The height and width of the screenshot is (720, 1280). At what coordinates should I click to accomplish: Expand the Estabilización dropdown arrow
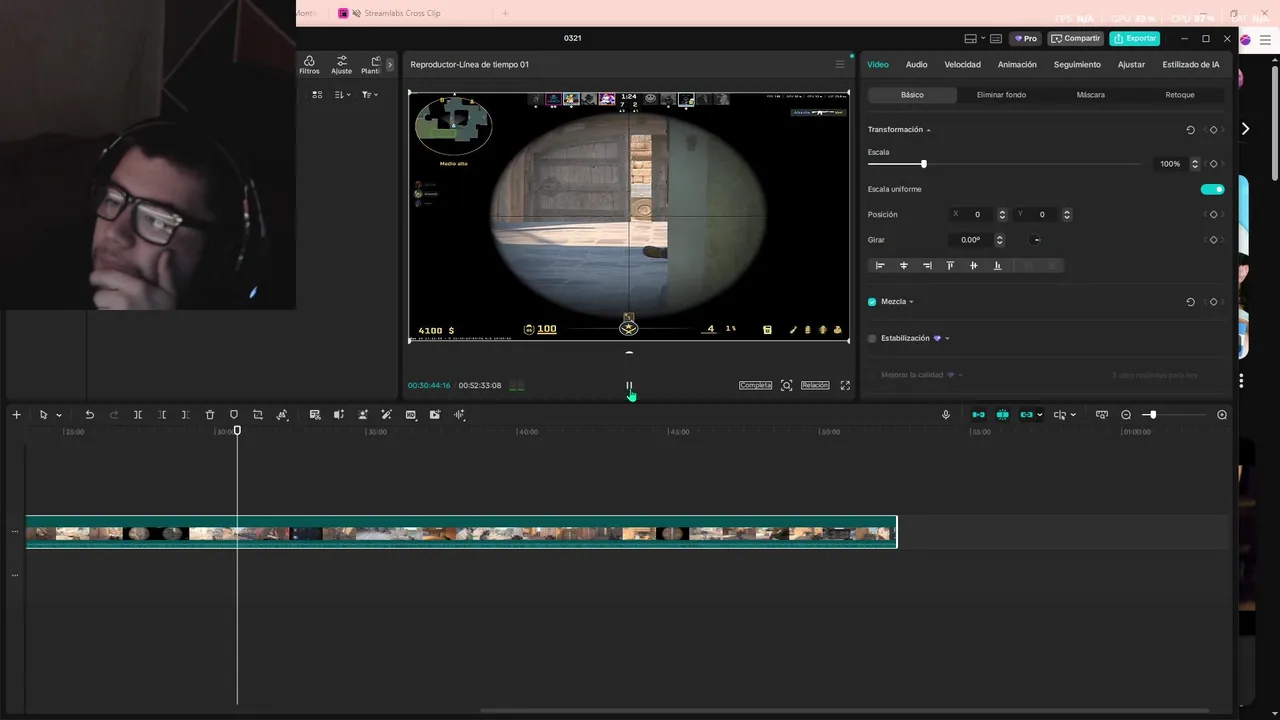coord(947,338)
